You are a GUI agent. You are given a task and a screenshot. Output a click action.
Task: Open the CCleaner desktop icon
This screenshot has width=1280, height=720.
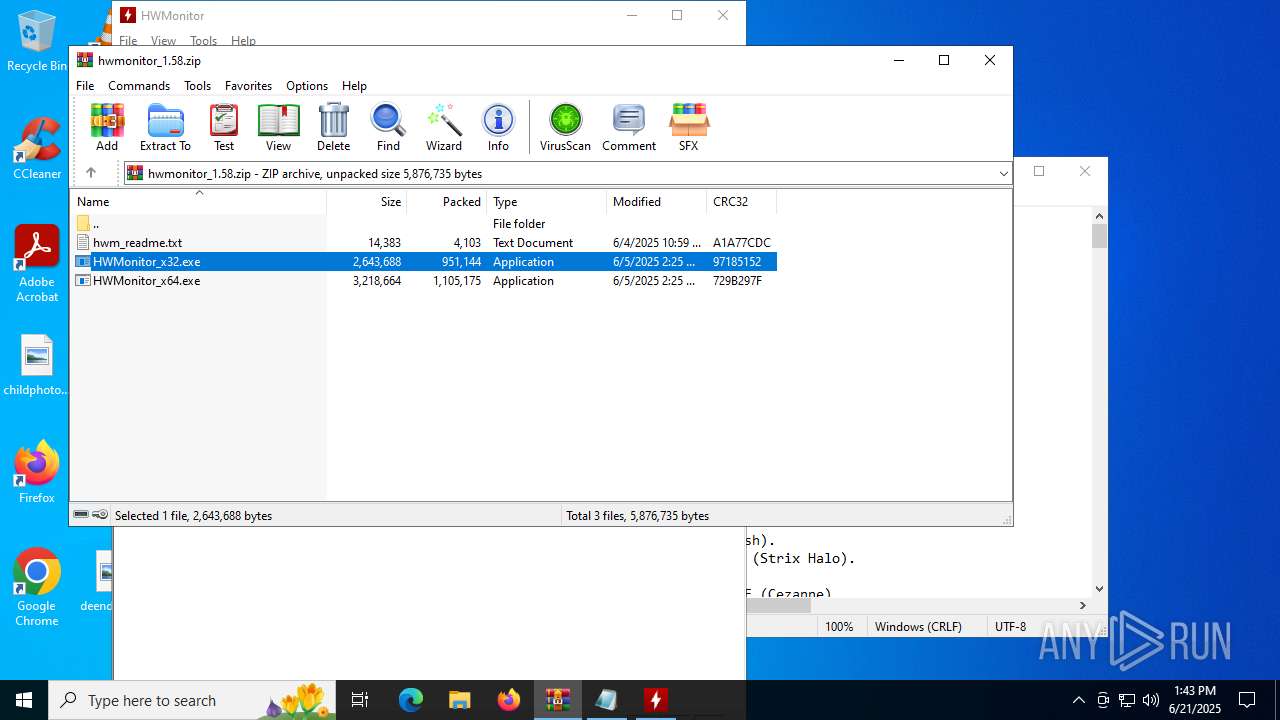click(x=37, y=149)
